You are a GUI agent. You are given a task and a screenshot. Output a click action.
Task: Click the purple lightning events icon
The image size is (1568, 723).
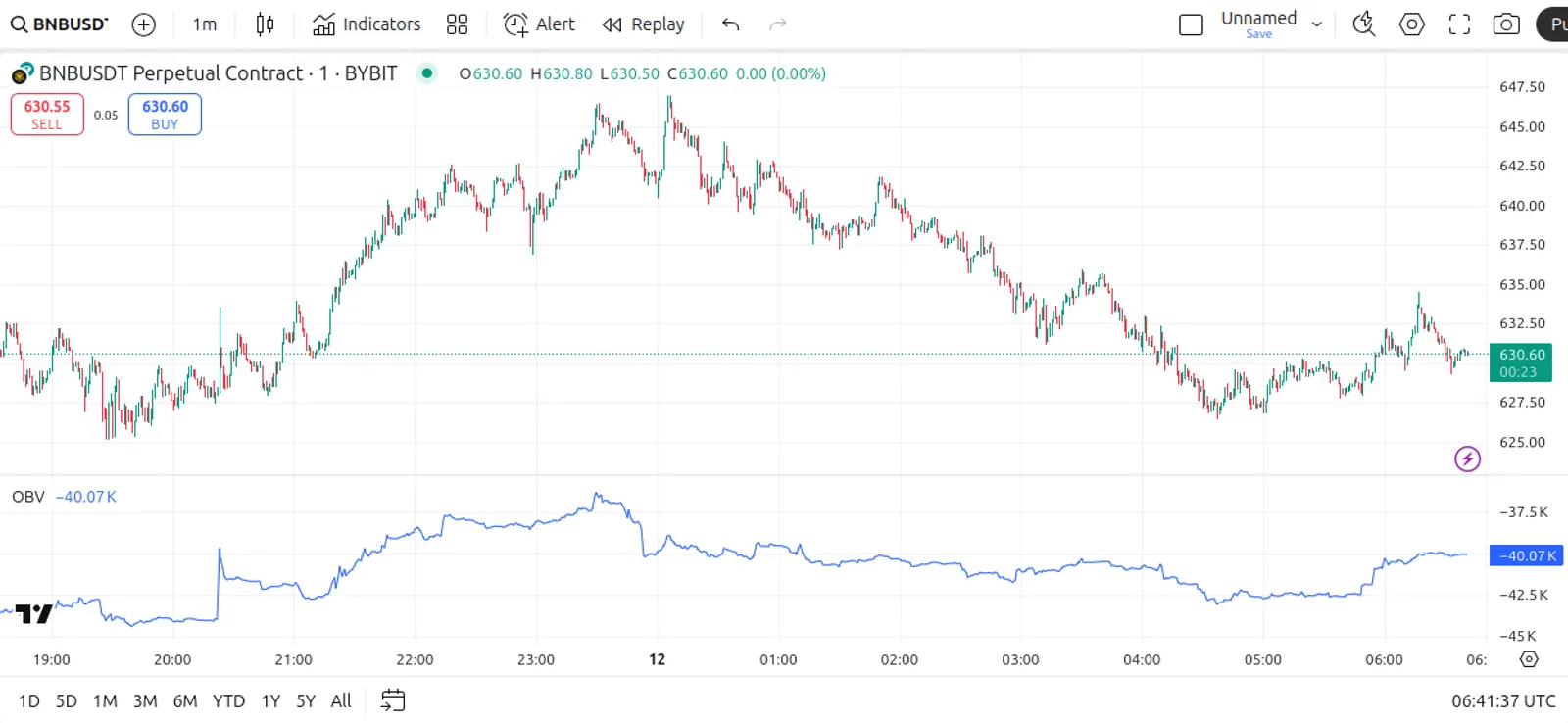point(1467,458)
